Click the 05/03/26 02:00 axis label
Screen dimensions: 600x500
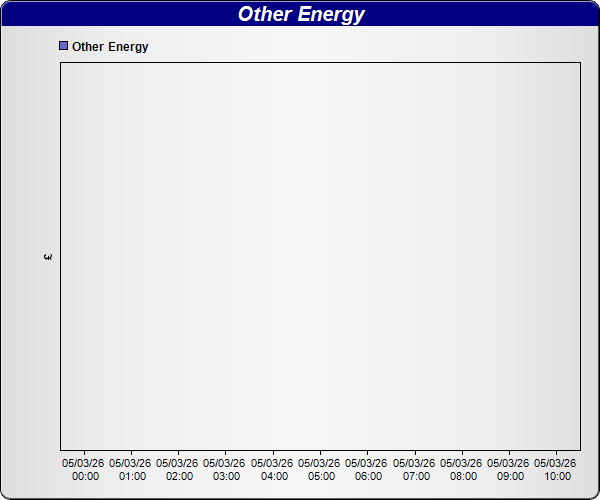pyautogui.click(x=178, y=470)
